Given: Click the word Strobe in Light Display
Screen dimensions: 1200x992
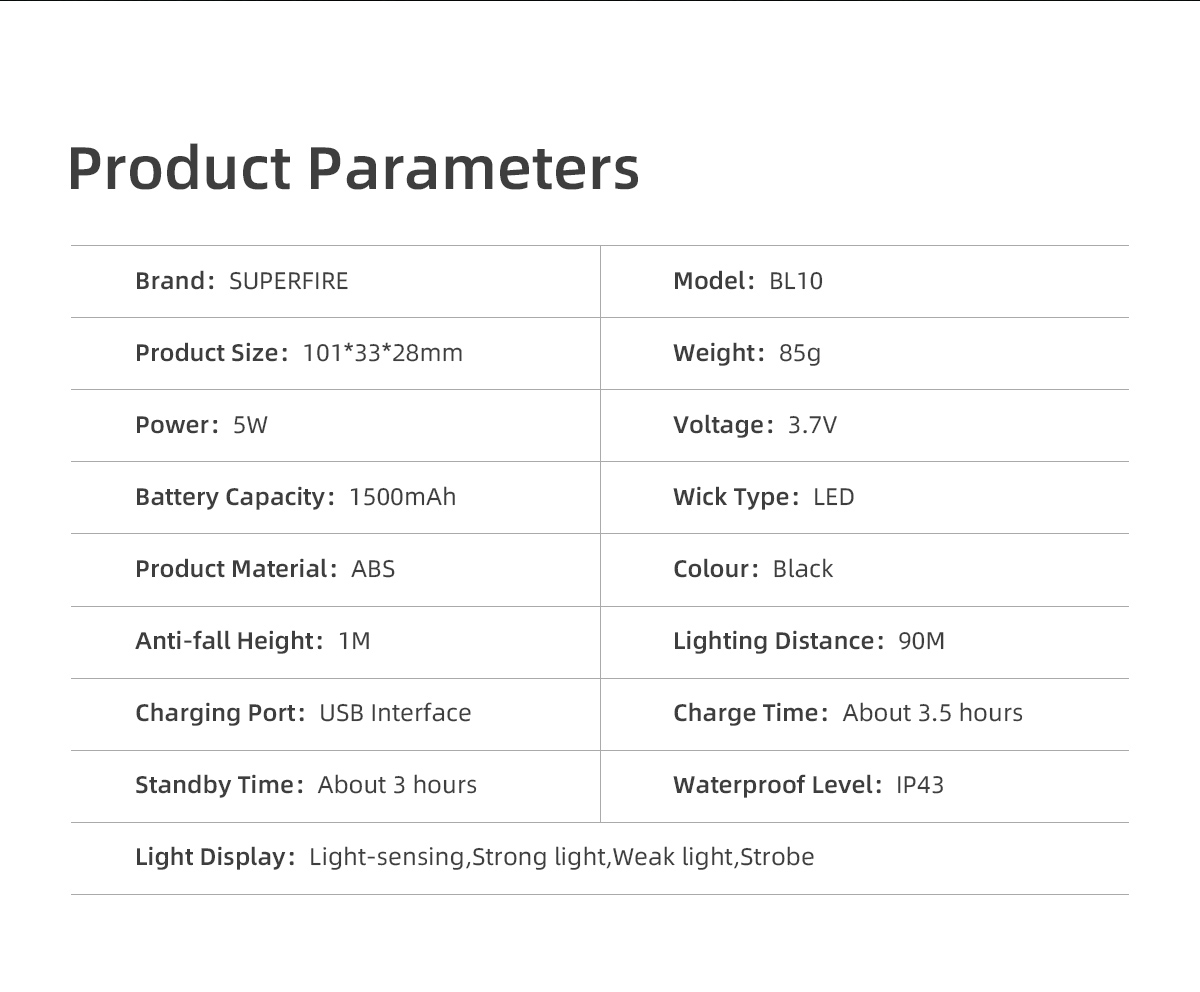Looking at the screenshot, I should pyautogui.click(x=777, y=857).
